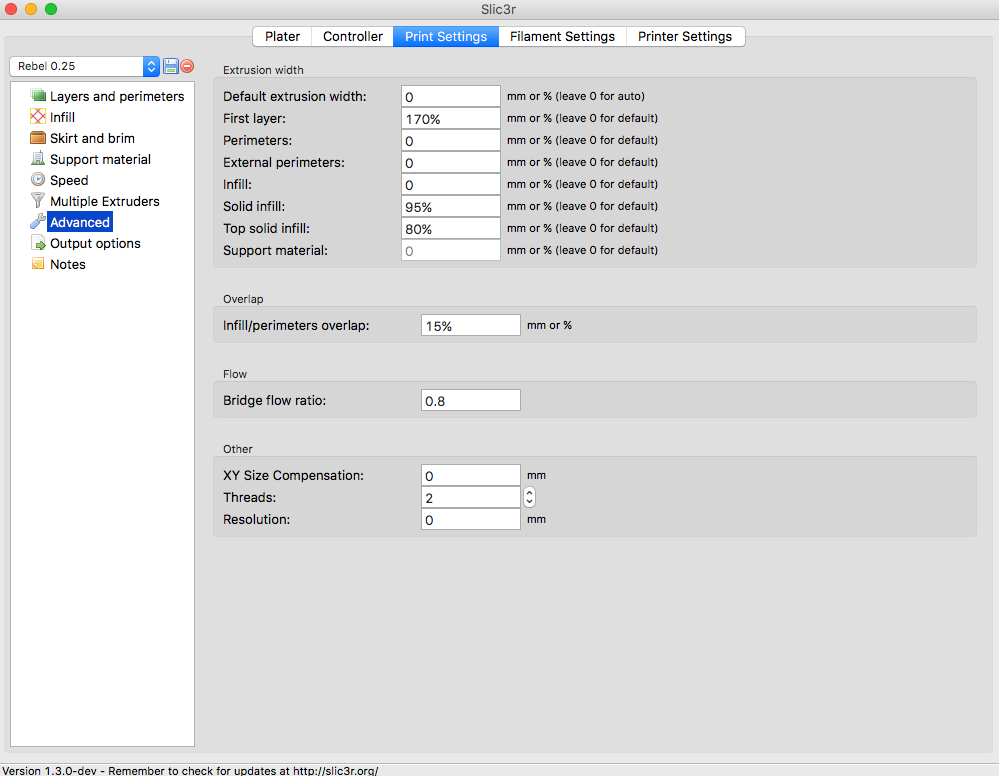
Task: Click the Skirt and brim icon
Action: pyautogui.click(x=39, y=138)
